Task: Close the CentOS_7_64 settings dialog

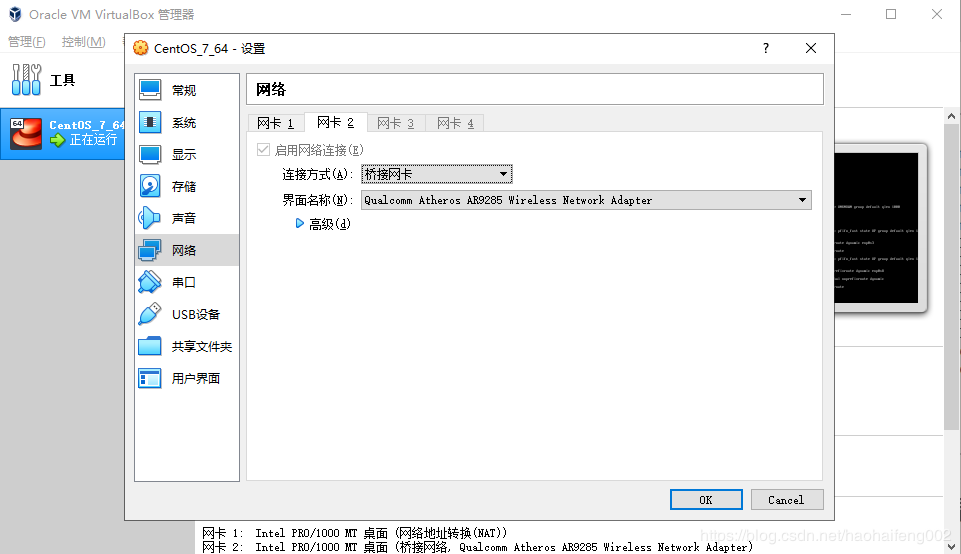Action: 811,48
